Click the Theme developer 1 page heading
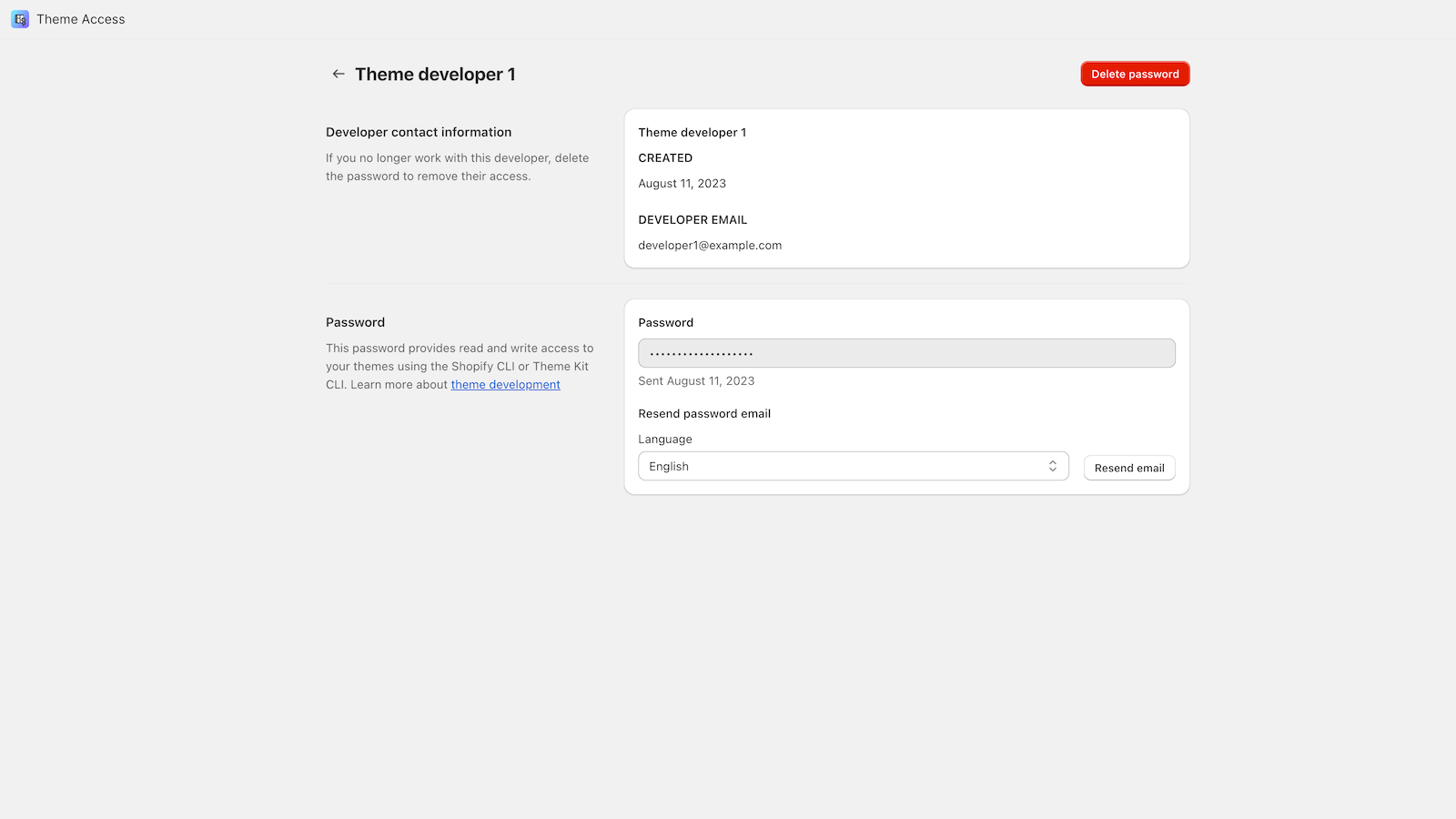 (435, 74)
